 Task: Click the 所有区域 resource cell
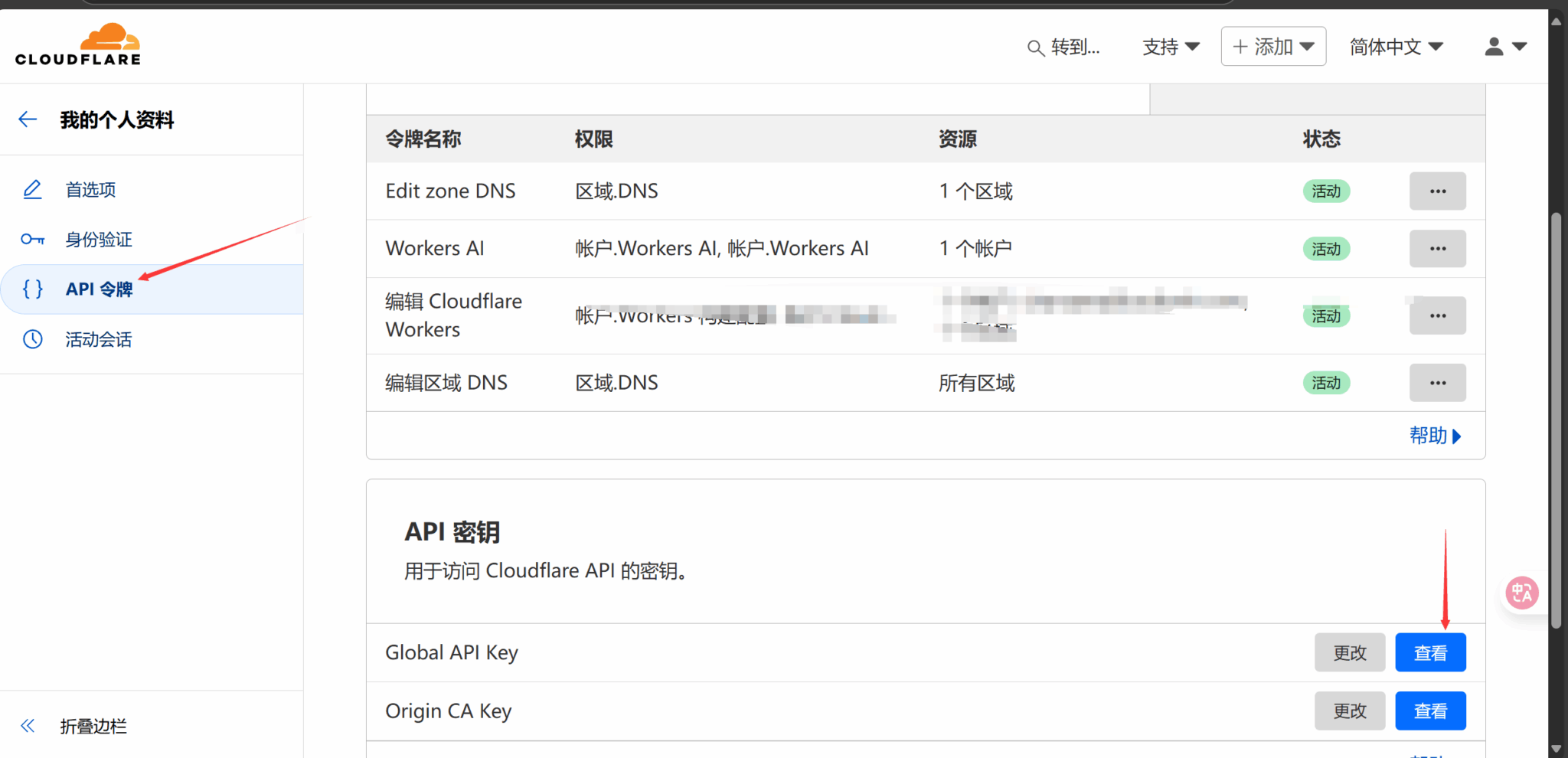point(977,383)
